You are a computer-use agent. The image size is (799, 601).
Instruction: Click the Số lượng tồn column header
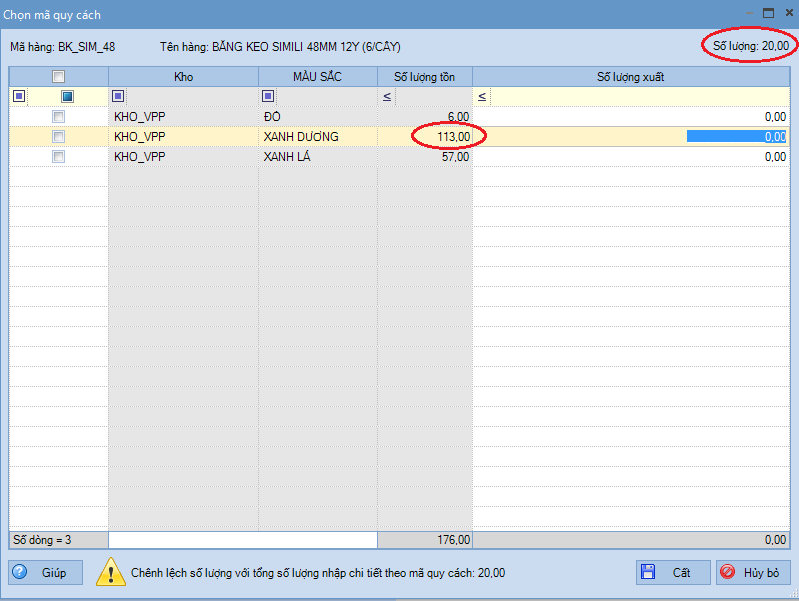424,76
